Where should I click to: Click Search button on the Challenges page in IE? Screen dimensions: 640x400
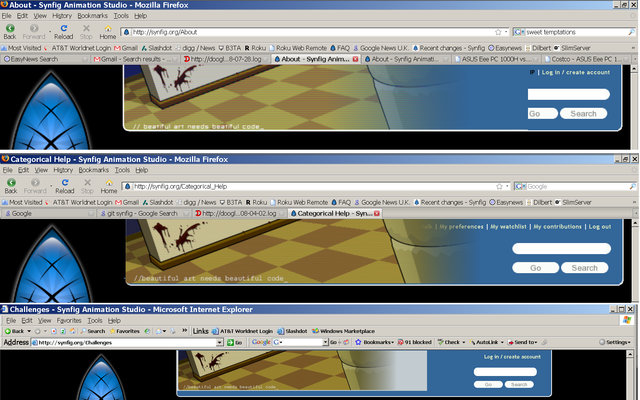coord(519,384)
